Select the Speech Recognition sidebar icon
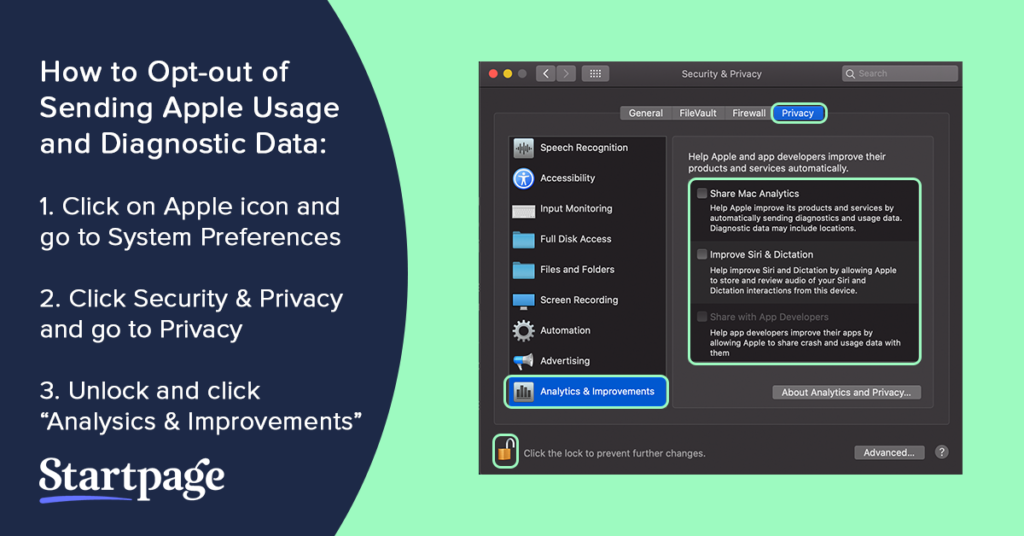Image resolution: width=1024 pixels, height=536 pixels. [524, 148]
